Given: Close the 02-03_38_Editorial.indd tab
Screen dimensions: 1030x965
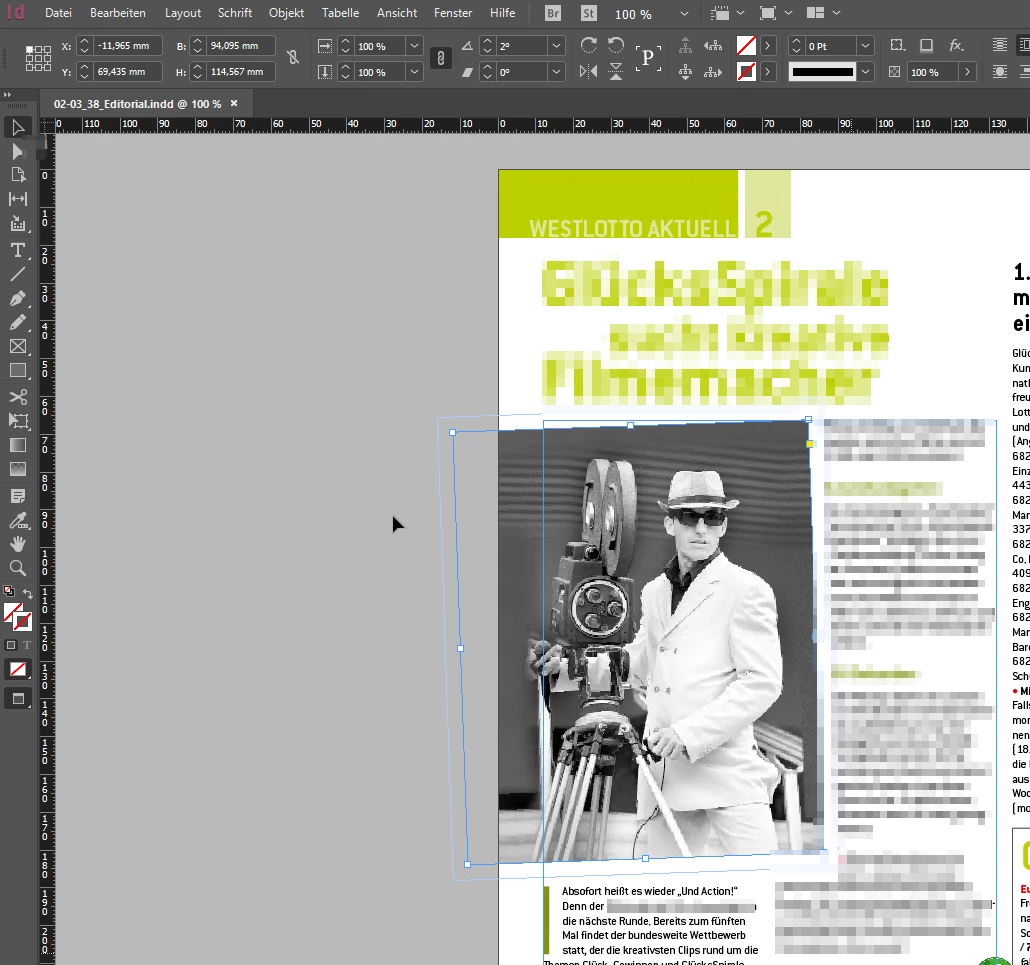Looking at the screenshot, I should point(234,104).
